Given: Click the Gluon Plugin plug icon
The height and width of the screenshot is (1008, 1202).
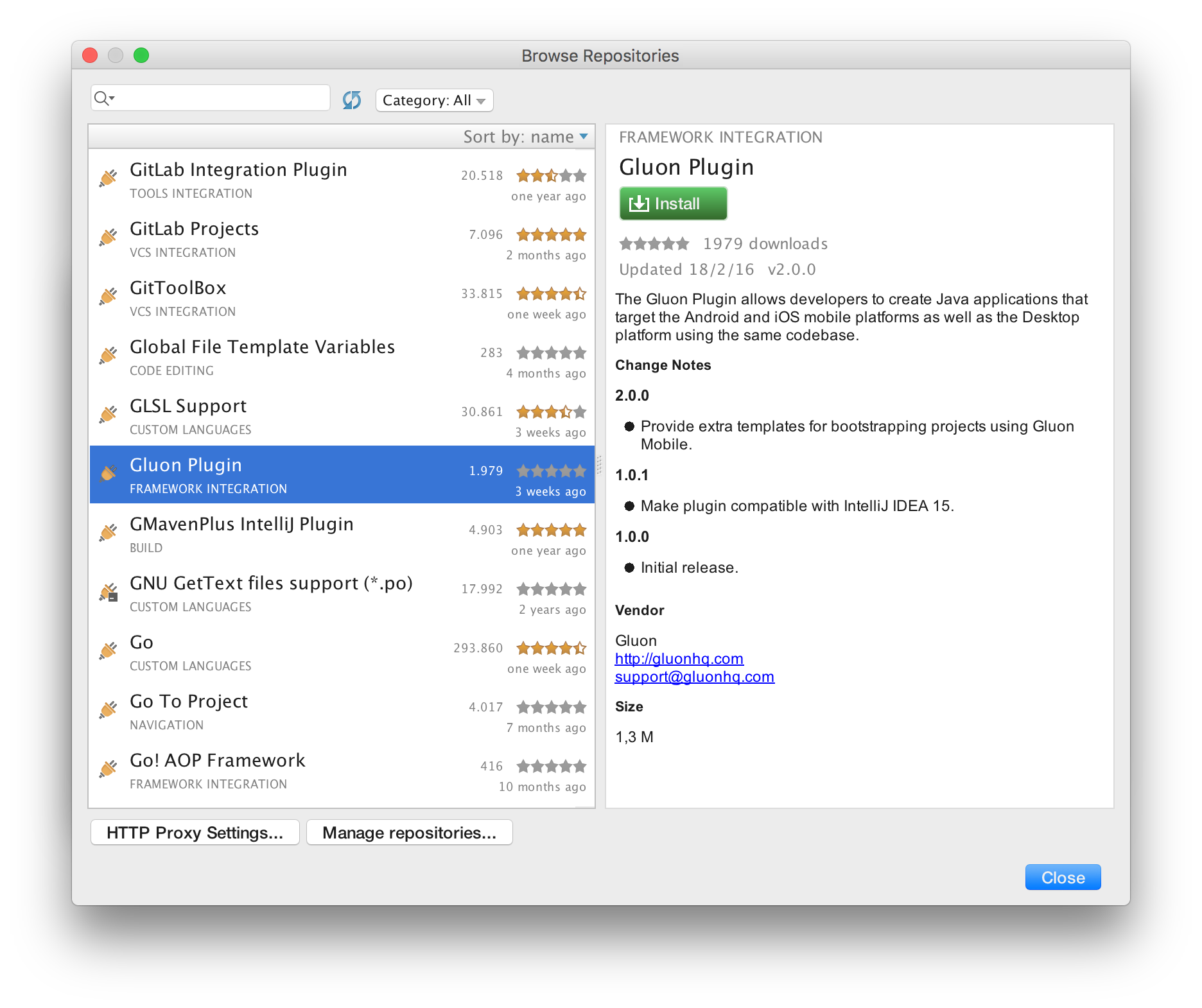Looking at the screenshot, I should 109,473.
